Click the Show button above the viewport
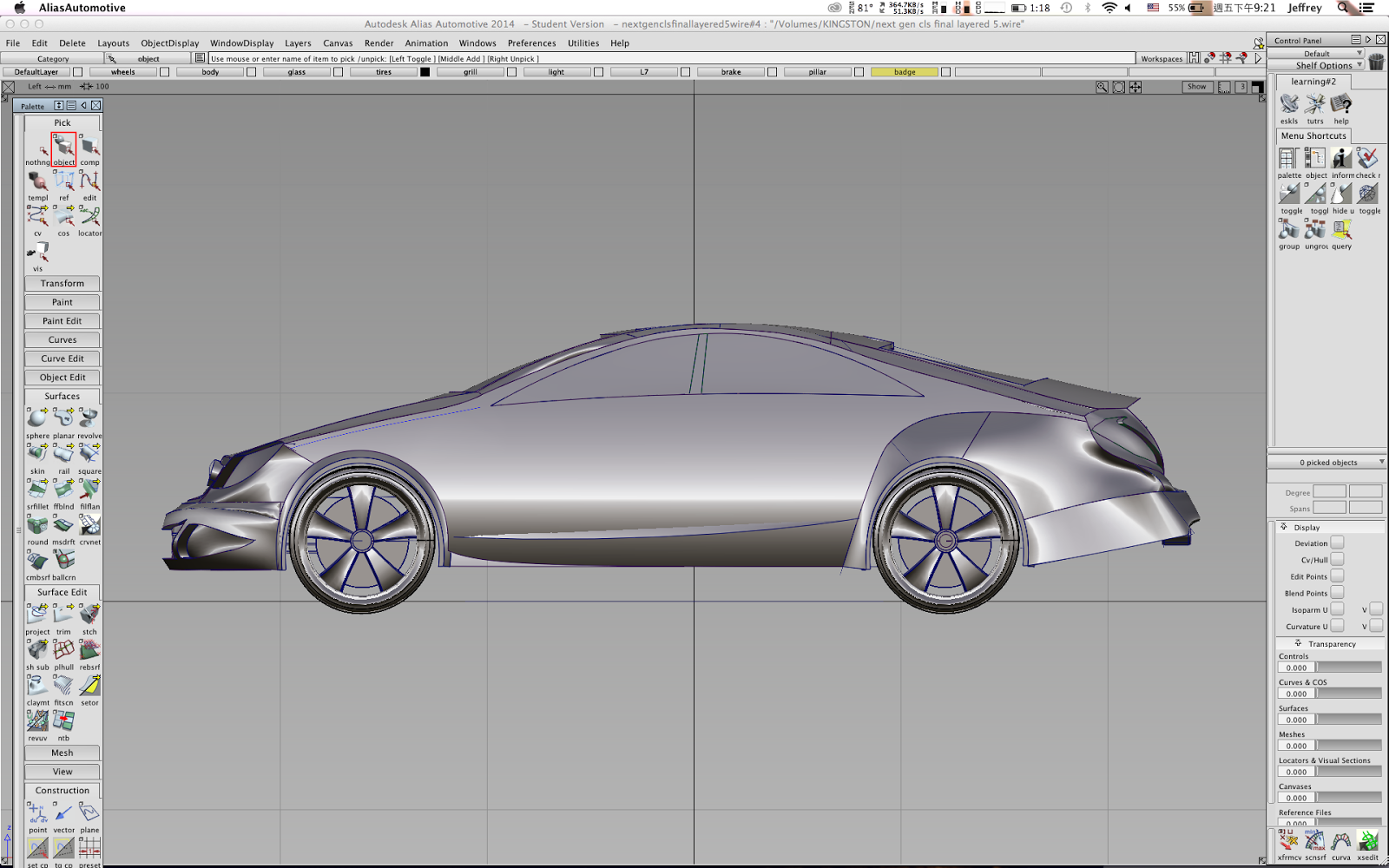 click(1196, 87)
